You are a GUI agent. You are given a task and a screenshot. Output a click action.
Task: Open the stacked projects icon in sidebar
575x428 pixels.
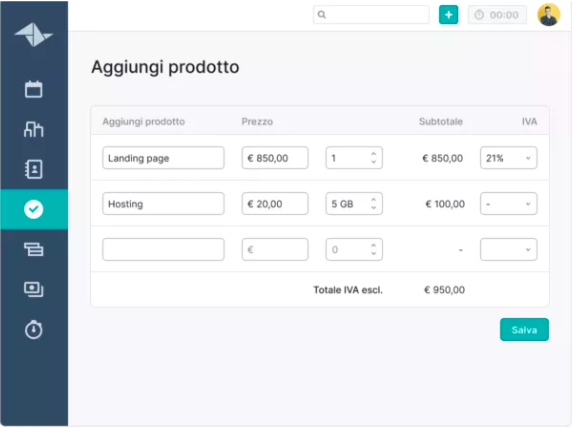(x=33, y=249)
